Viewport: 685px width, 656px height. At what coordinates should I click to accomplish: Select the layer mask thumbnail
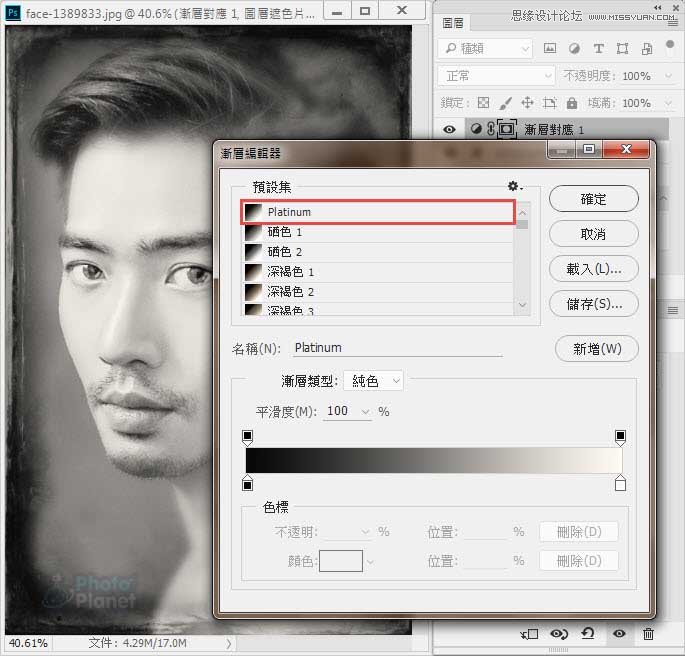506,129
